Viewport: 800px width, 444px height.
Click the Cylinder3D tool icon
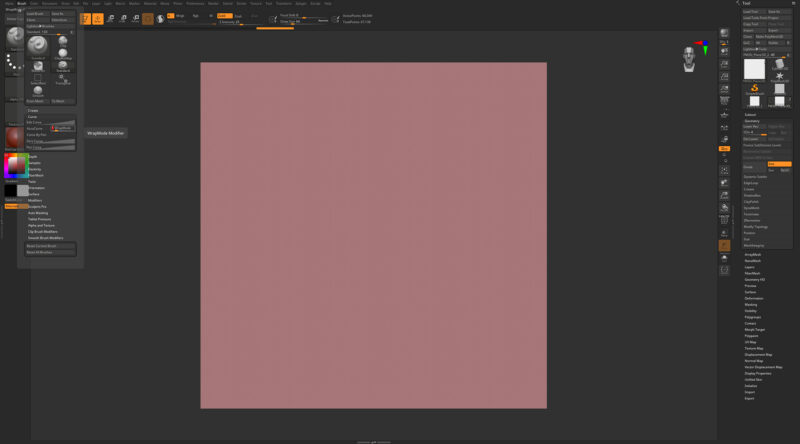pyautogui.click(x=779, y=64)
